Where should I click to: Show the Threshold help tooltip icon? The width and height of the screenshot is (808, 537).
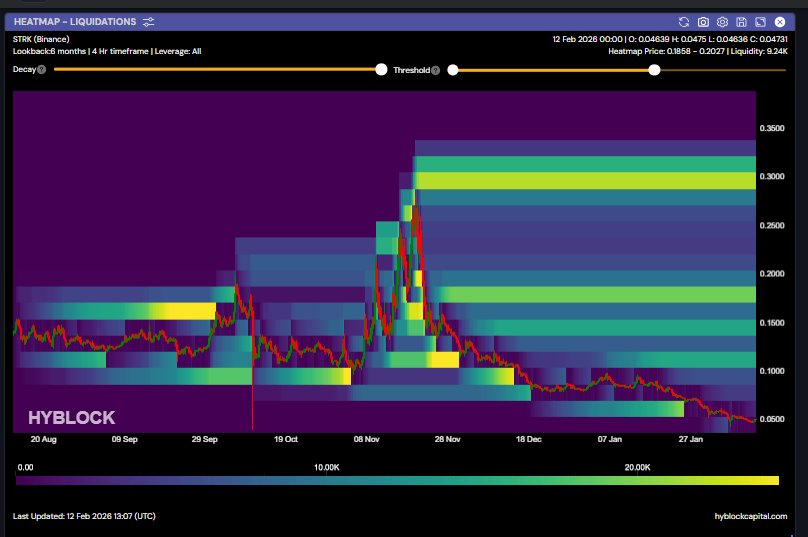[x=435, y=70]
